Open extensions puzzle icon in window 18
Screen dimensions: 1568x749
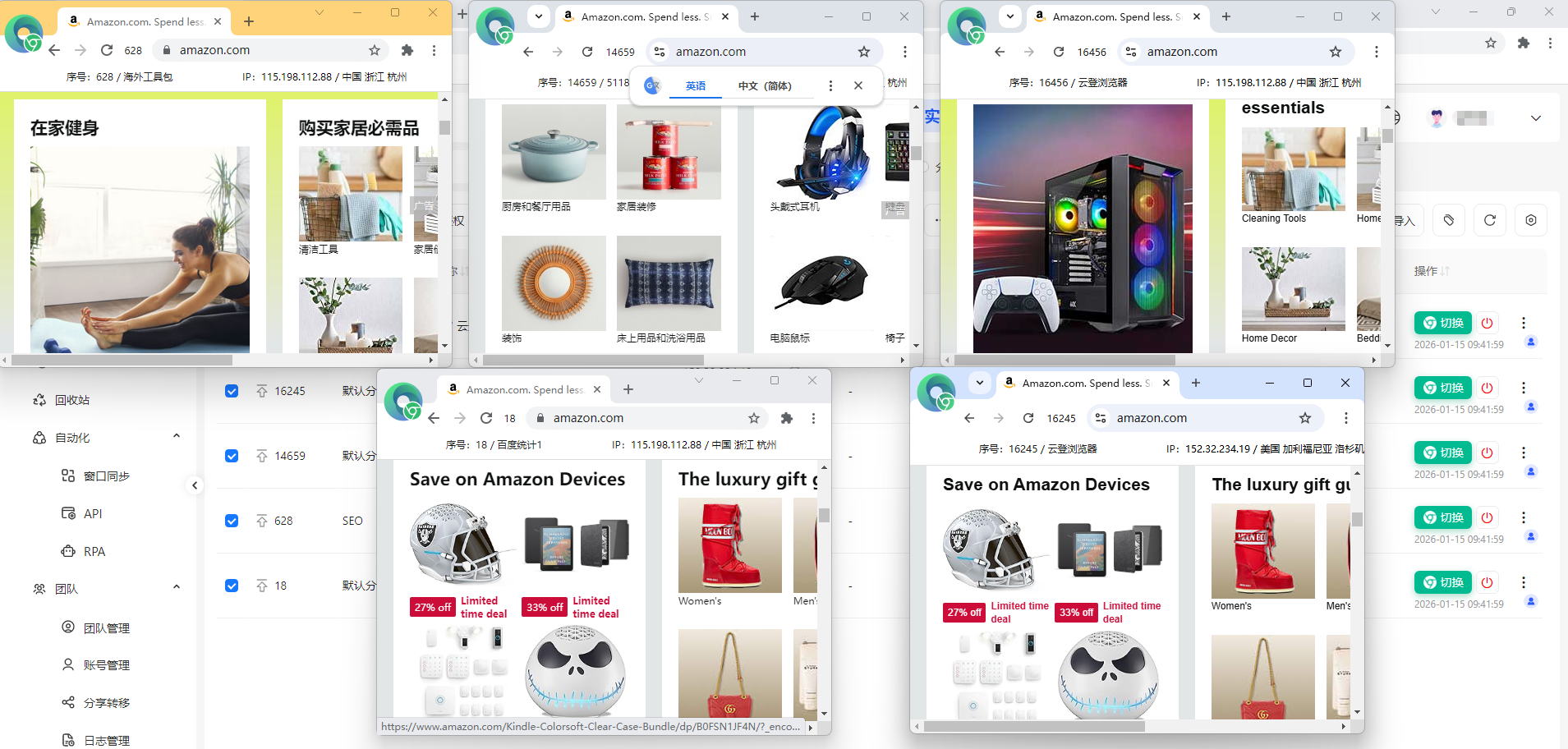(787, 418)
